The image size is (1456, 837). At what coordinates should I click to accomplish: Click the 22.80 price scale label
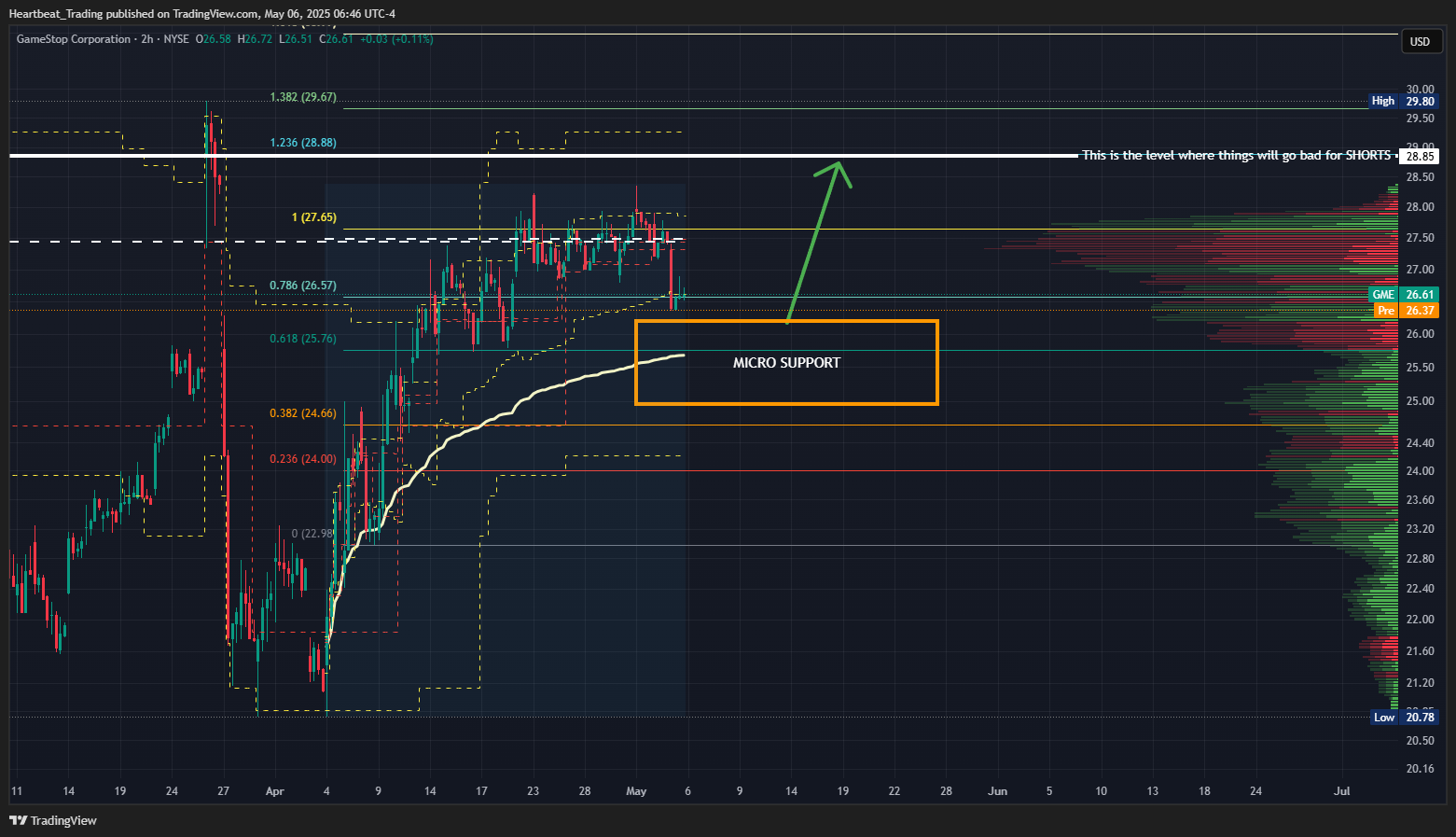coord(1420,559)
